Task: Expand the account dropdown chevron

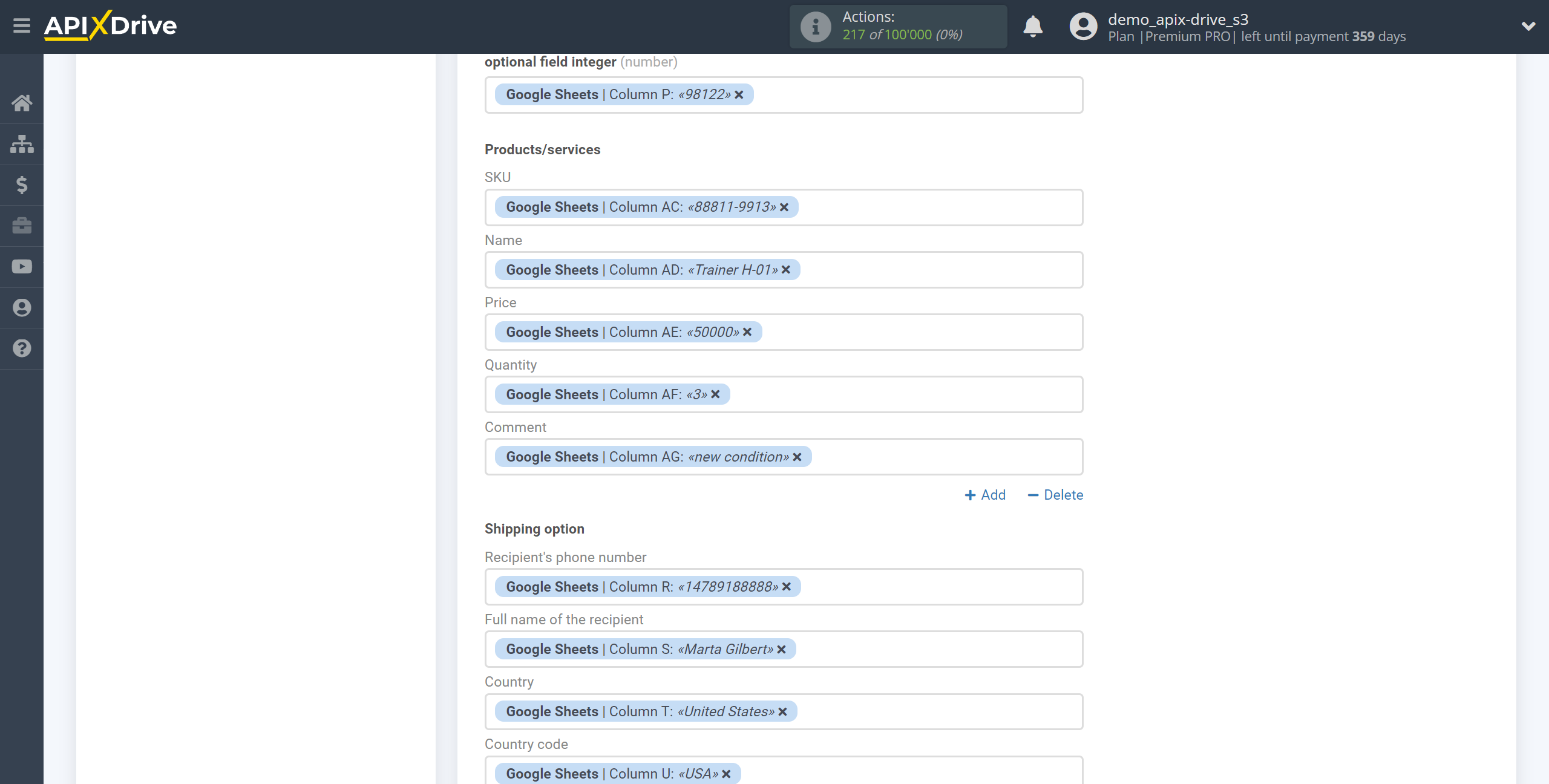Action: pos(1528,26)
